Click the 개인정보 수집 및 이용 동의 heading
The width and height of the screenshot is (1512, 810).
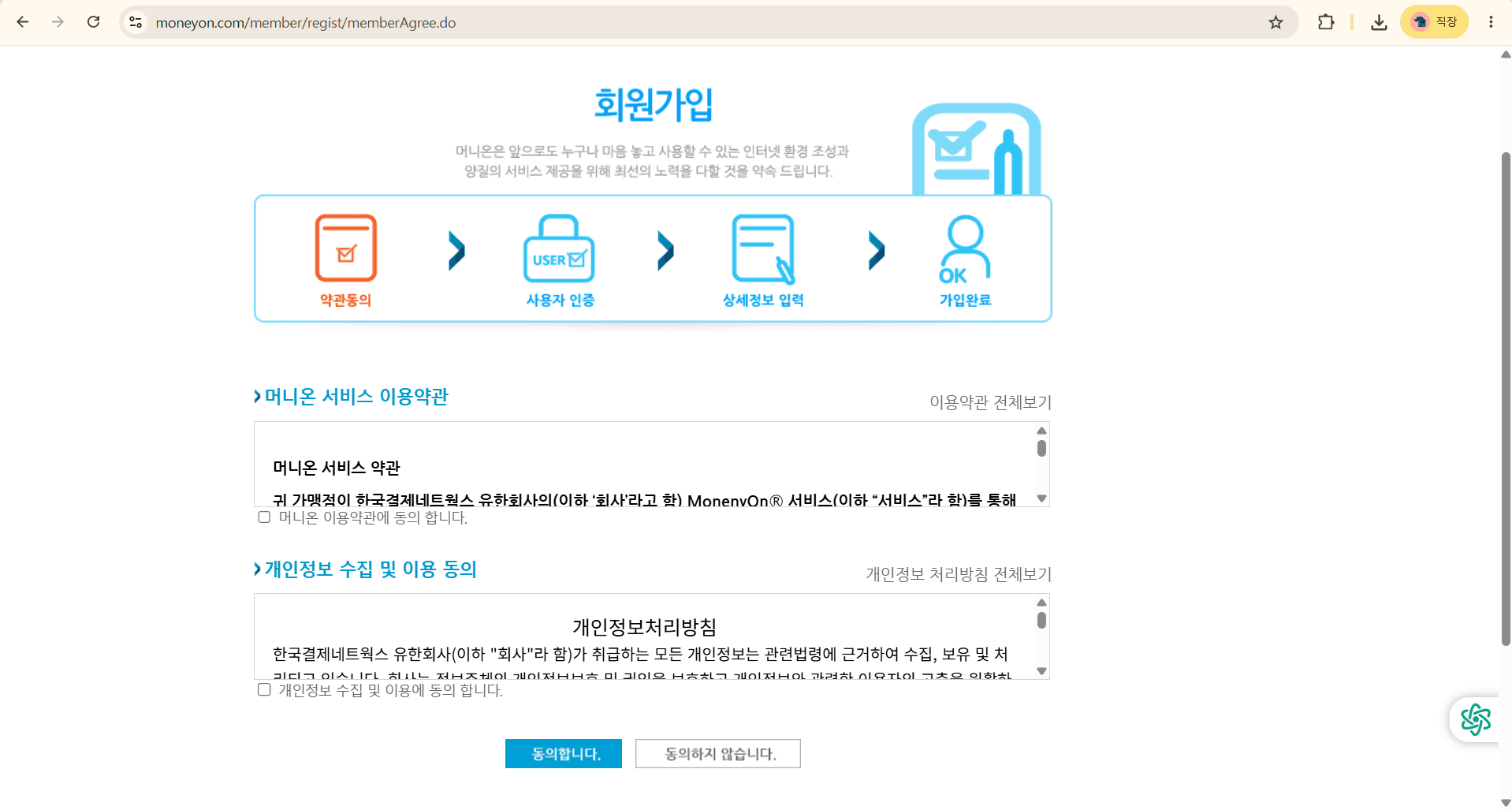(x=371, y=569)
